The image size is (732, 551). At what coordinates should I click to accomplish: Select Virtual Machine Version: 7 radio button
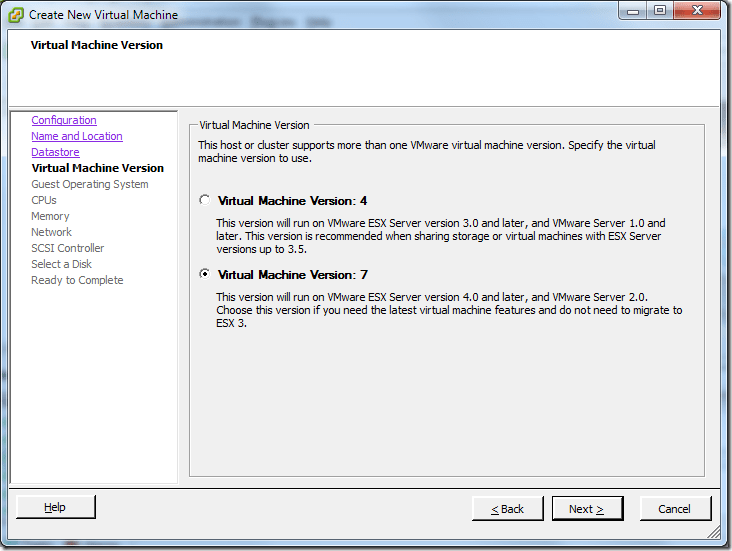(x=204, y=274)
